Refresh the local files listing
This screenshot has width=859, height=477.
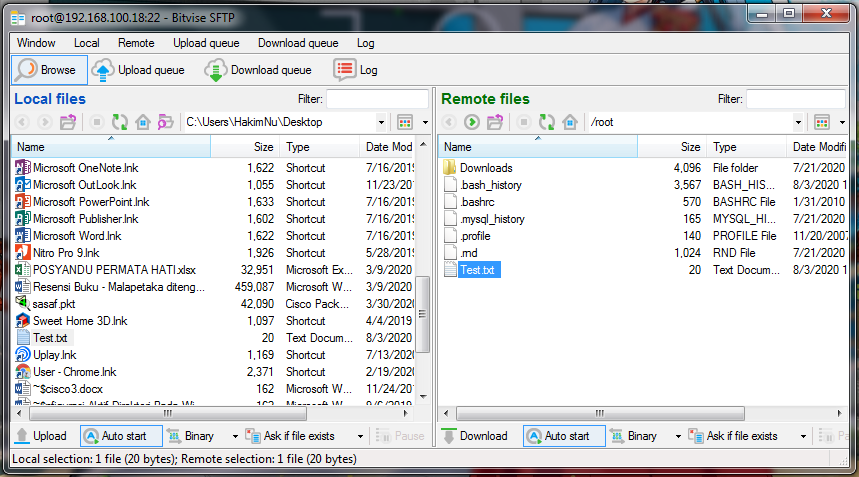pos(120,122)
